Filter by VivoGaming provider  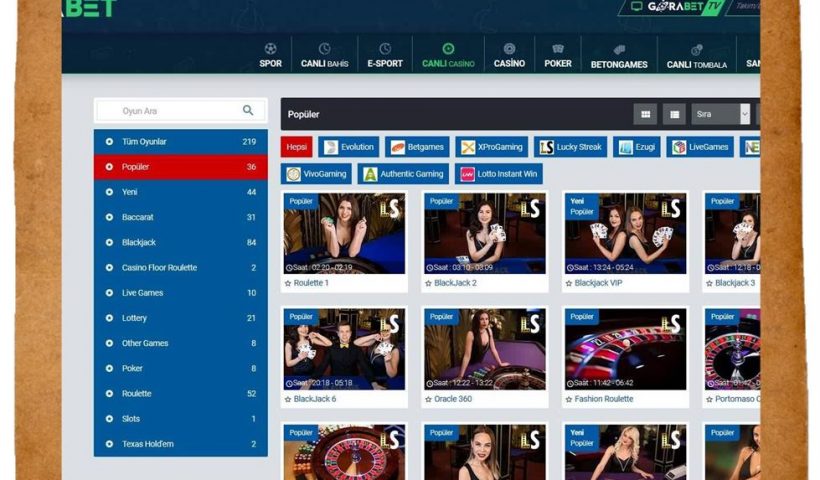(316, 174)
